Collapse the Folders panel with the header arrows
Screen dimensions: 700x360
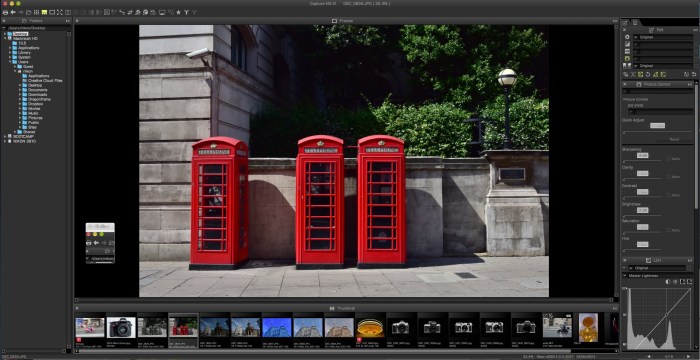68,21
